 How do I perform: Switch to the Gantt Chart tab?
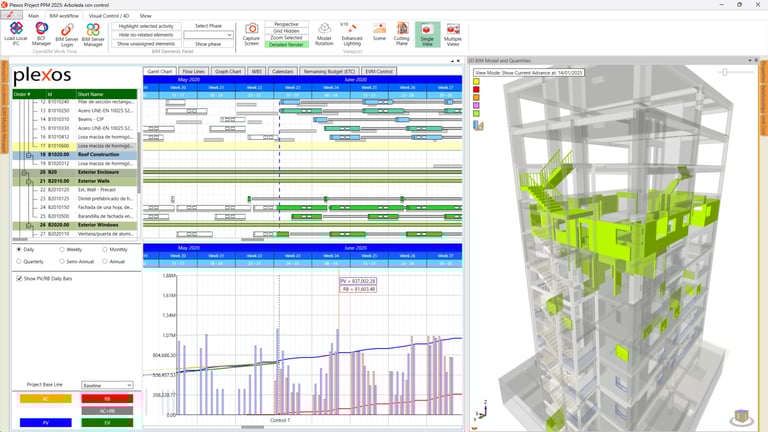(160, 72)
